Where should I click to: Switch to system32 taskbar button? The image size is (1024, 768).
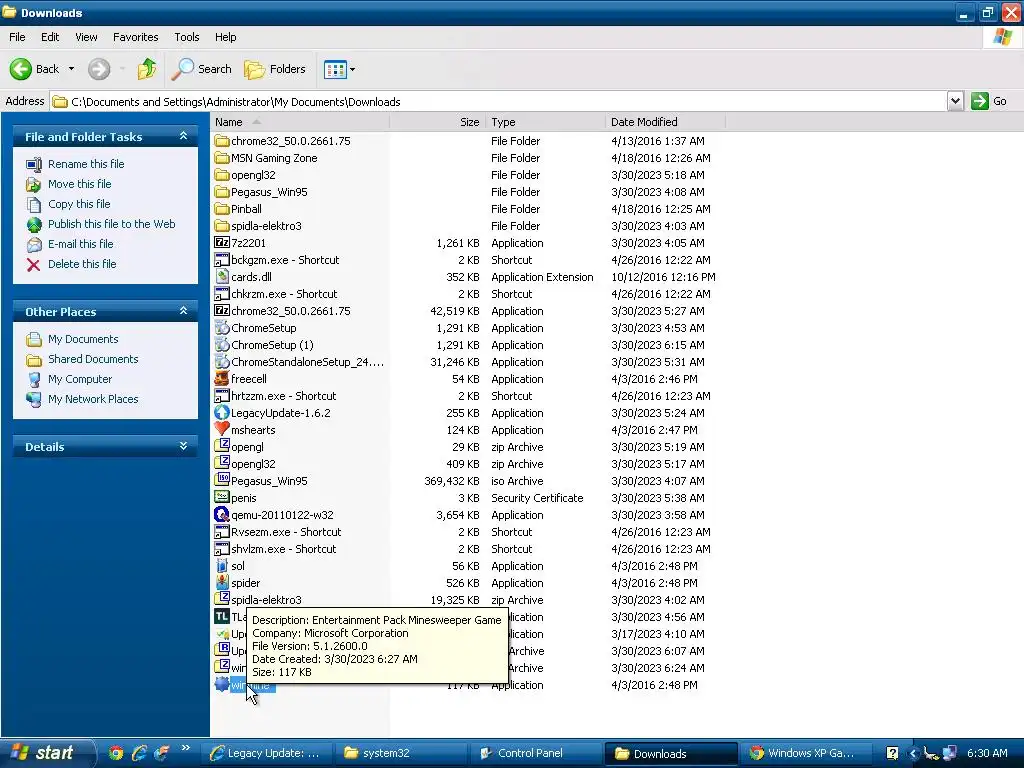(x=400, y=753)
